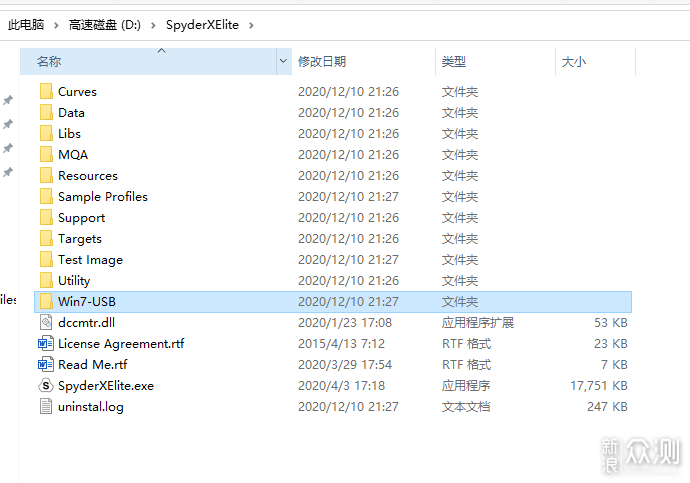Sort by 名称 column header
The width and height of the screenshot is (690, 483).
click(x=149, y=61)
